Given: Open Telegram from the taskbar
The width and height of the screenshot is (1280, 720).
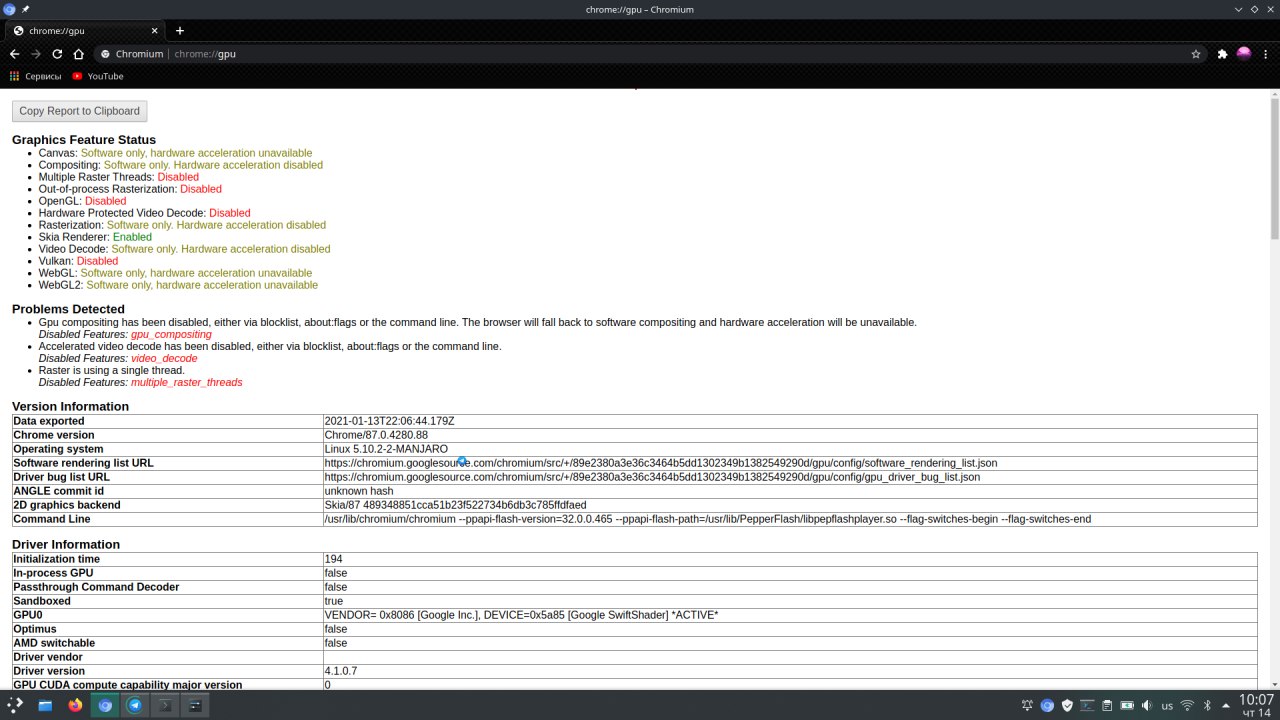Looking at the screenshot, I should click(x=134, y=705).
